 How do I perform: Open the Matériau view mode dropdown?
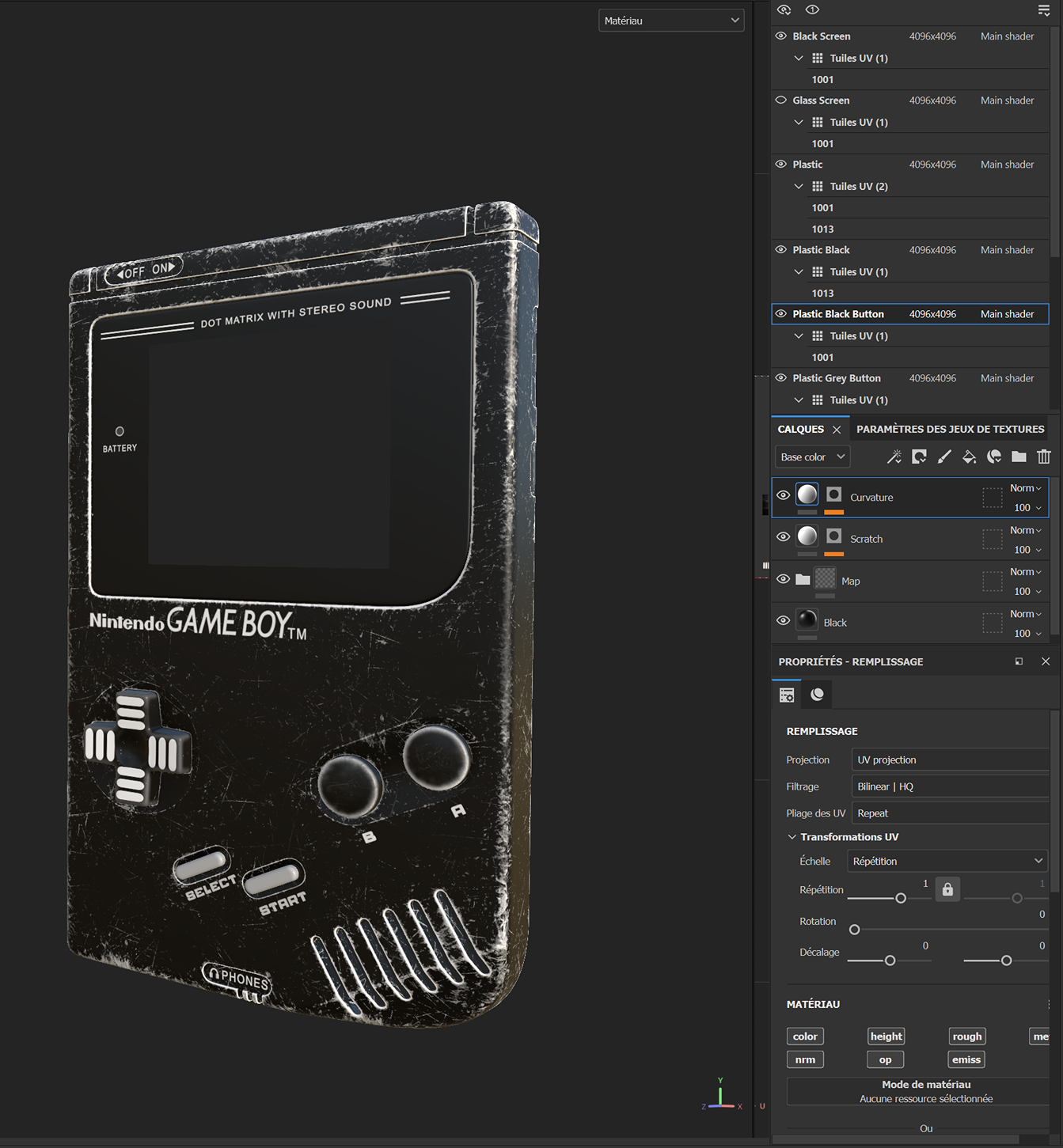pyautogui.click(x=671, y=20)
